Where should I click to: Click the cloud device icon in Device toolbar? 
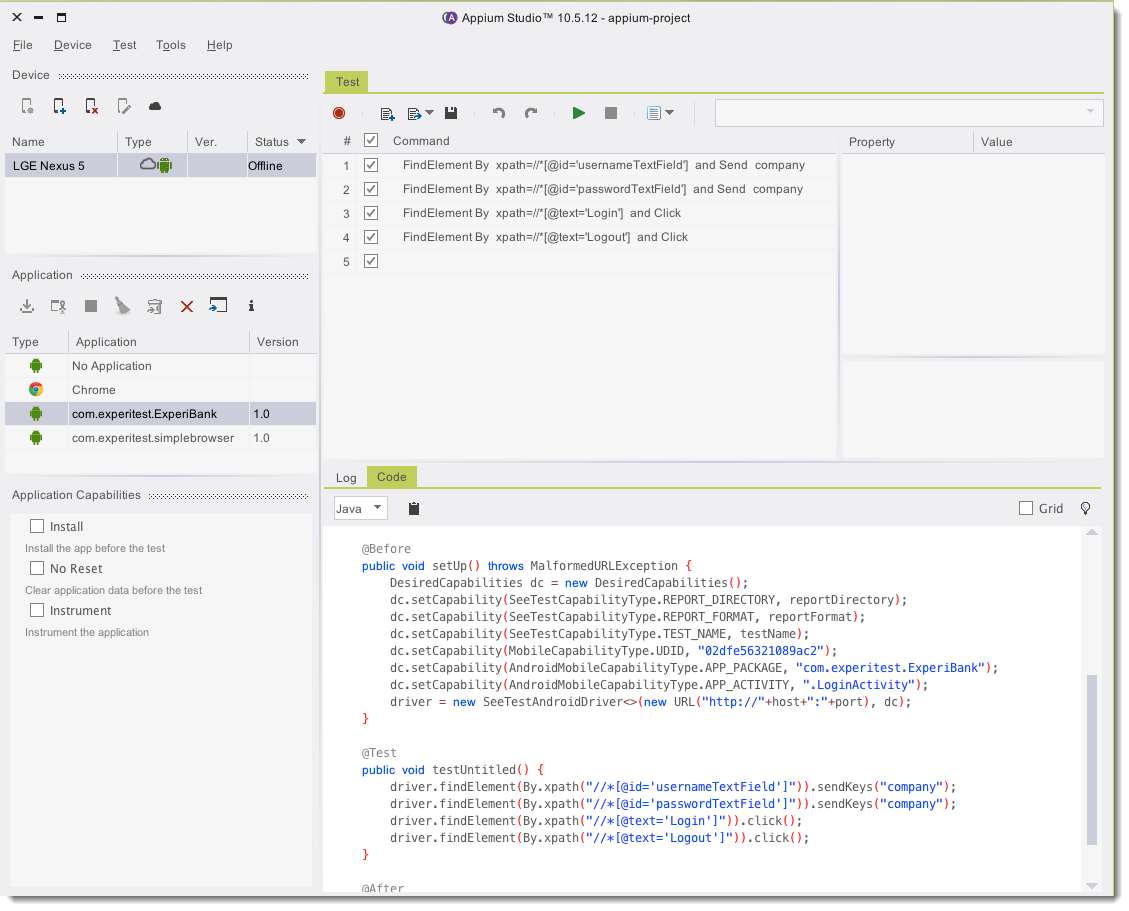pyautogui.click(x=155, y=106)
